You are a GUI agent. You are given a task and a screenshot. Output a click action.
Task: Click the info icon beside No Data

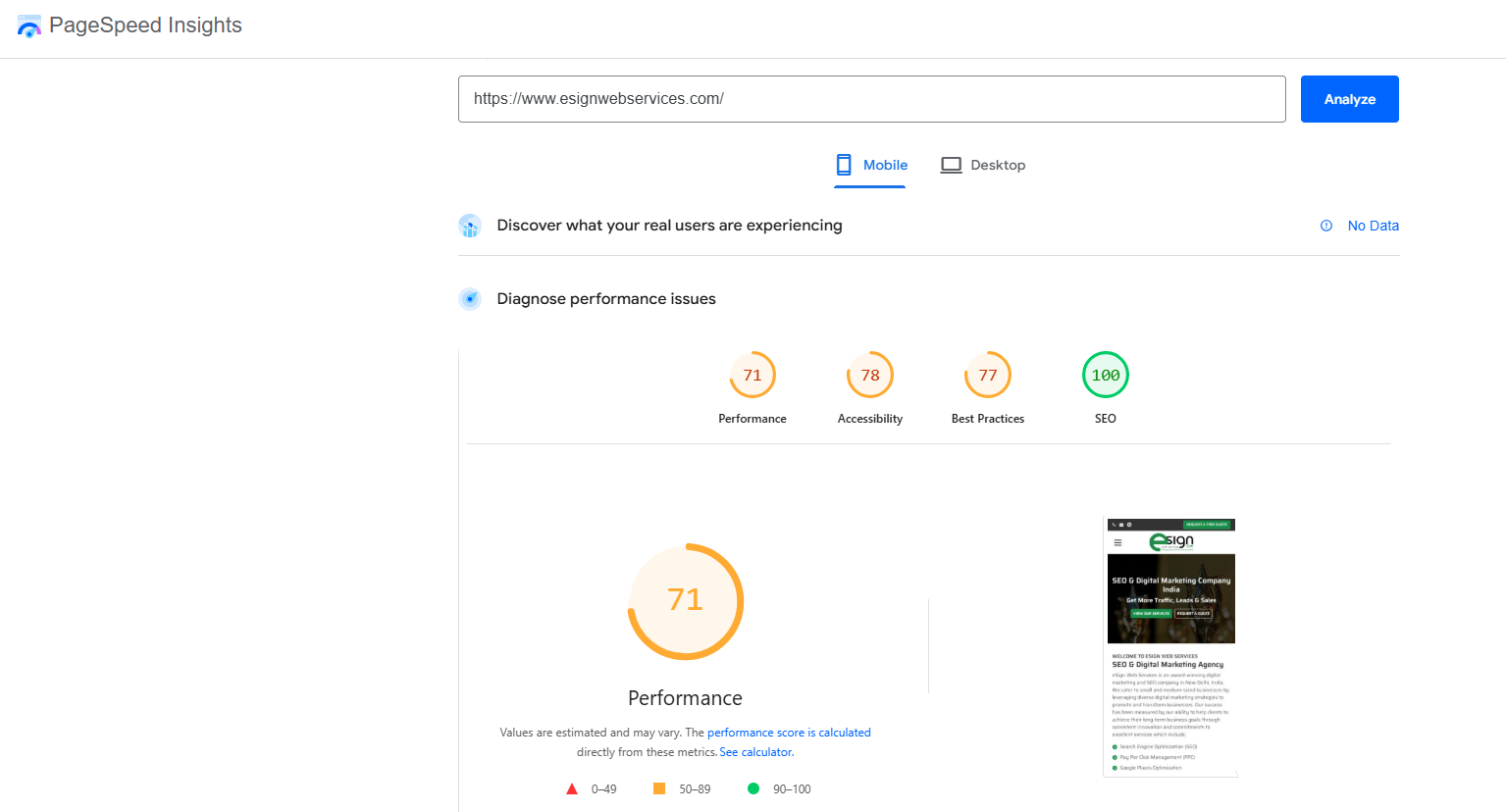click(x=1326, y=226)
